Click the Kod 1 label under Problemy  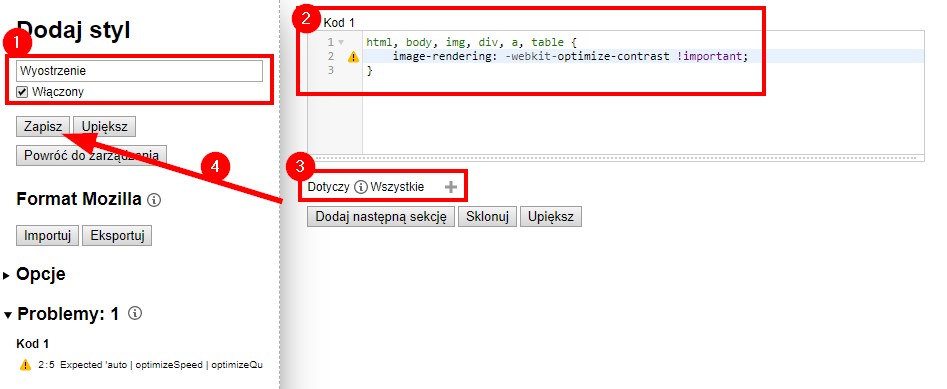click(x=33, y=344)
